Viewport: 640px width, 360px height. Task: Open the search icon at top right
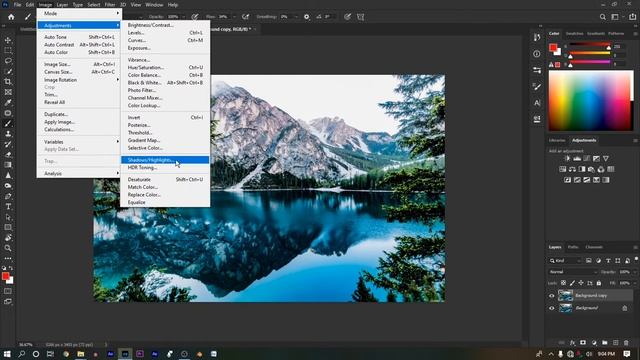click(x=602, y=17)
